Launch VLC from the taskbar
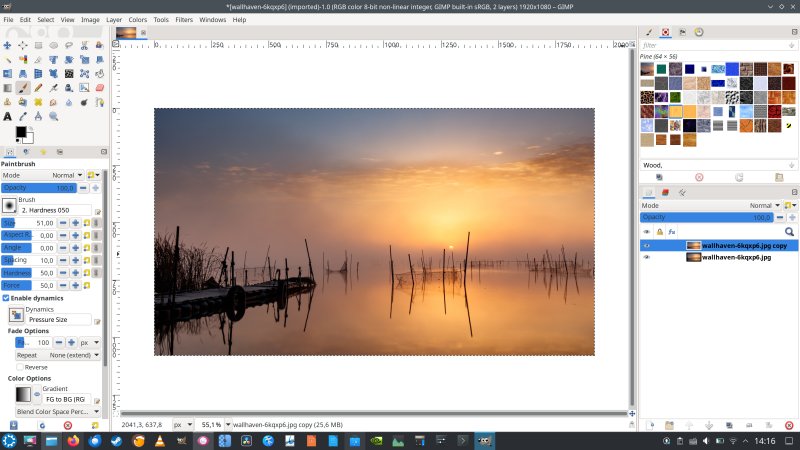The width and height of the screenshot is (800, 450). point(160,441)
